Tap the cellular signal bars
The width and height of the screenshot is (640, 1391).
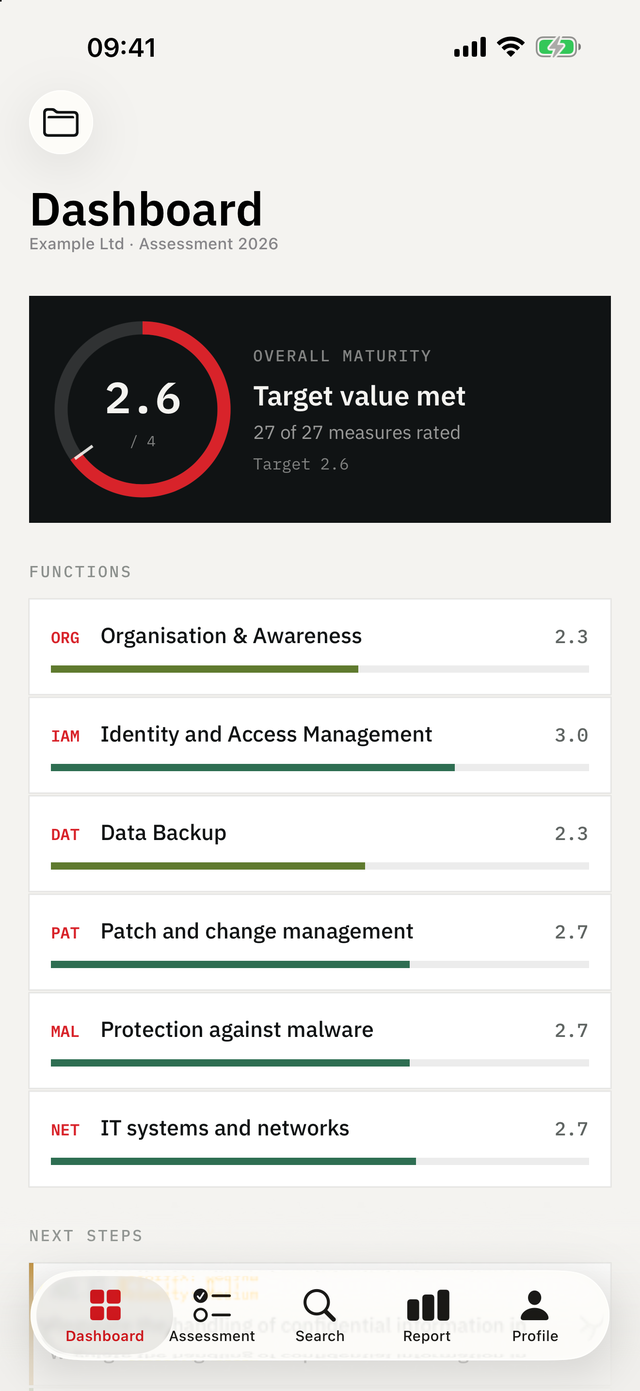click(x=470, y=47)
